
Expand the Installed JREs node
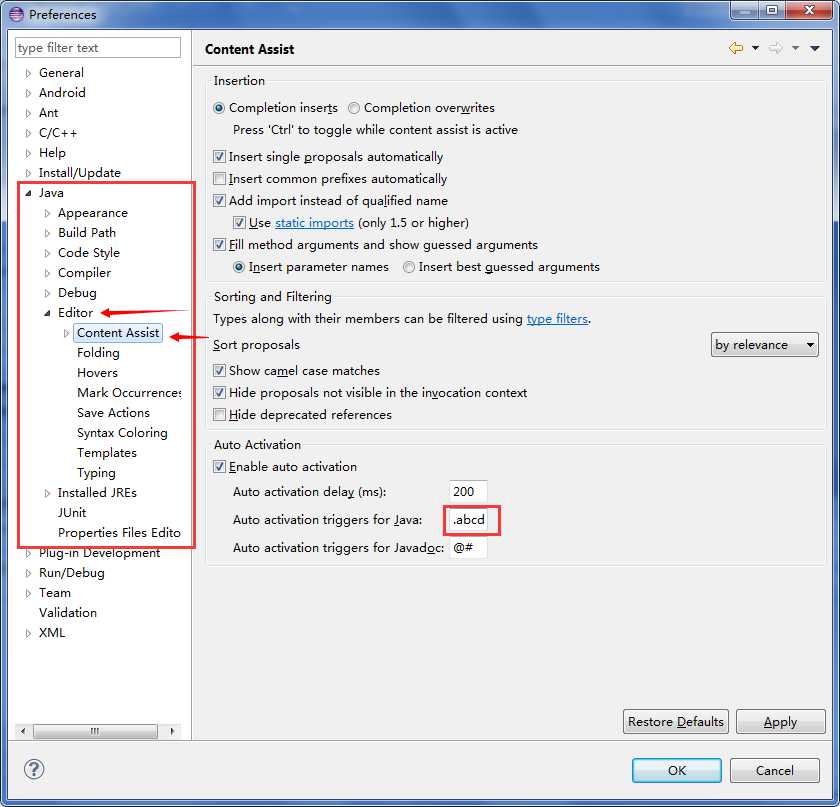click(x=47, y=492)
